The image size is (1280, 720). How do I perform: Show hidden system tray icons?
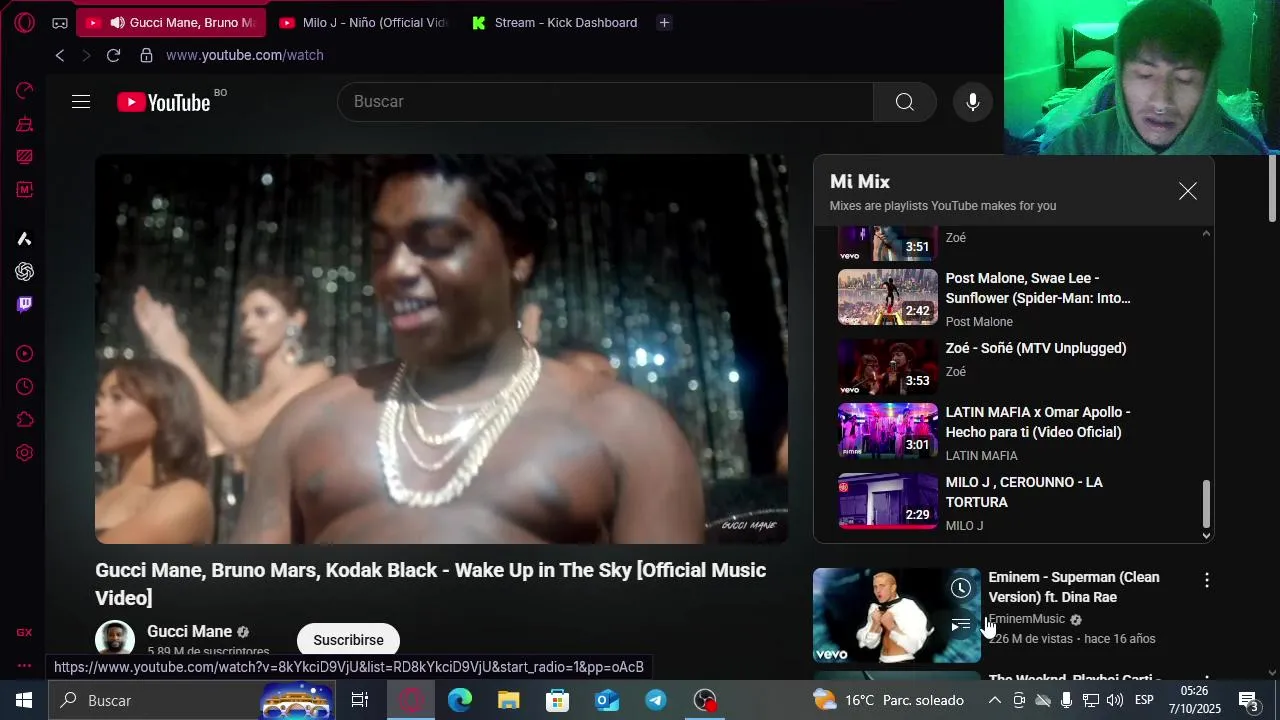point(995,700)
